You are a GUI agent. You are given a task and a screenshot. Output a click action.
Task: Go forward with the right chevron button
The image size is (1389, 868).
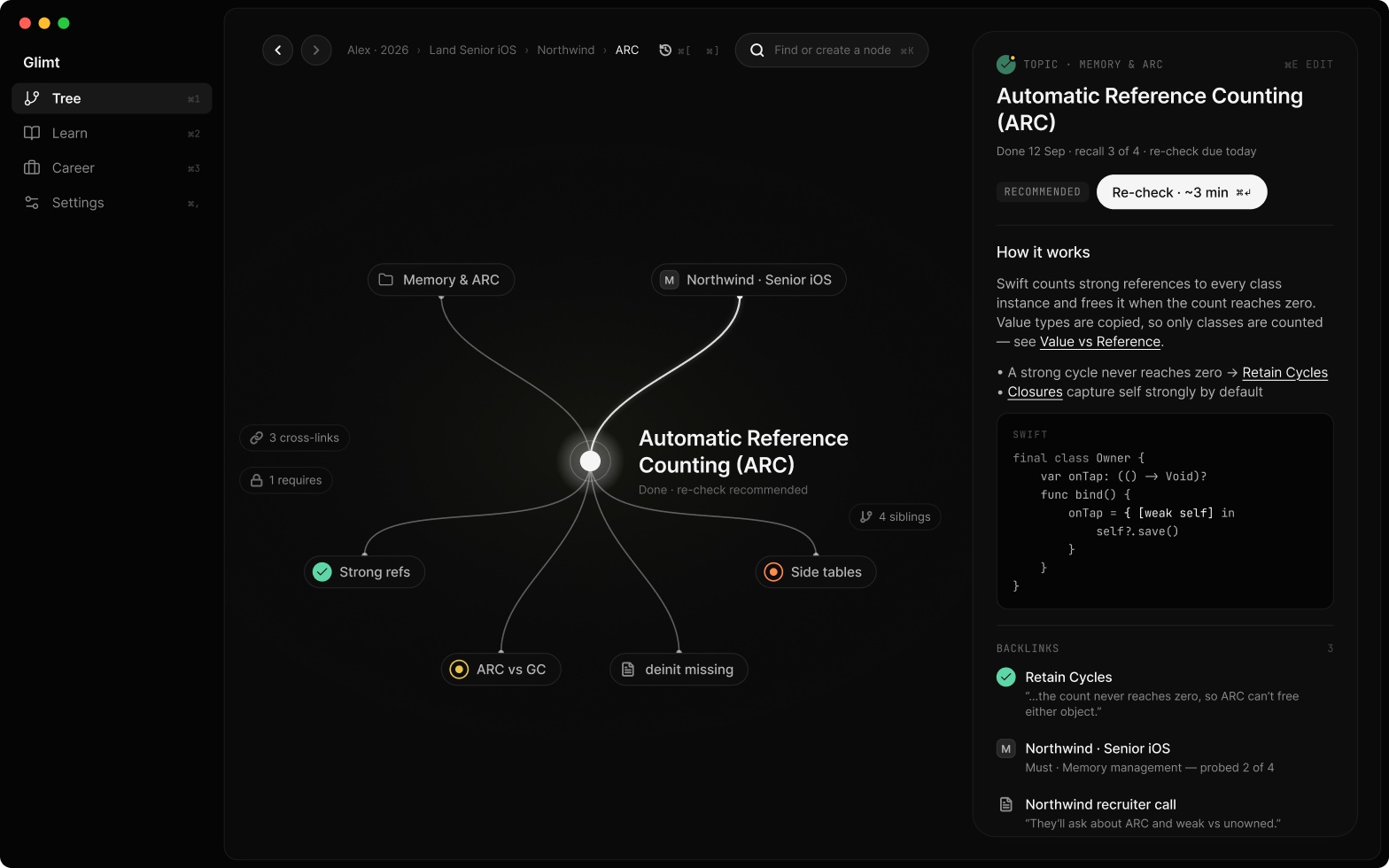(x=316, y=50)
